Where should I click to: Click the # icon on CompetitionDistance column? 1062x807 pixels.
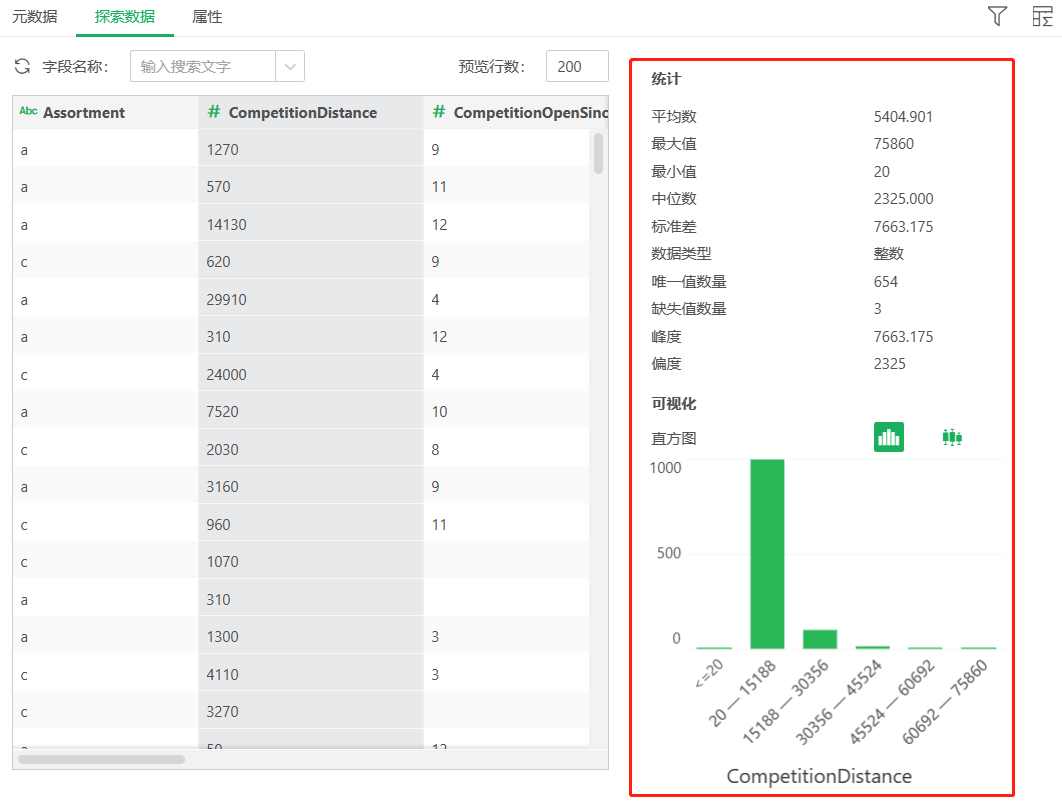tap(214, 112)
